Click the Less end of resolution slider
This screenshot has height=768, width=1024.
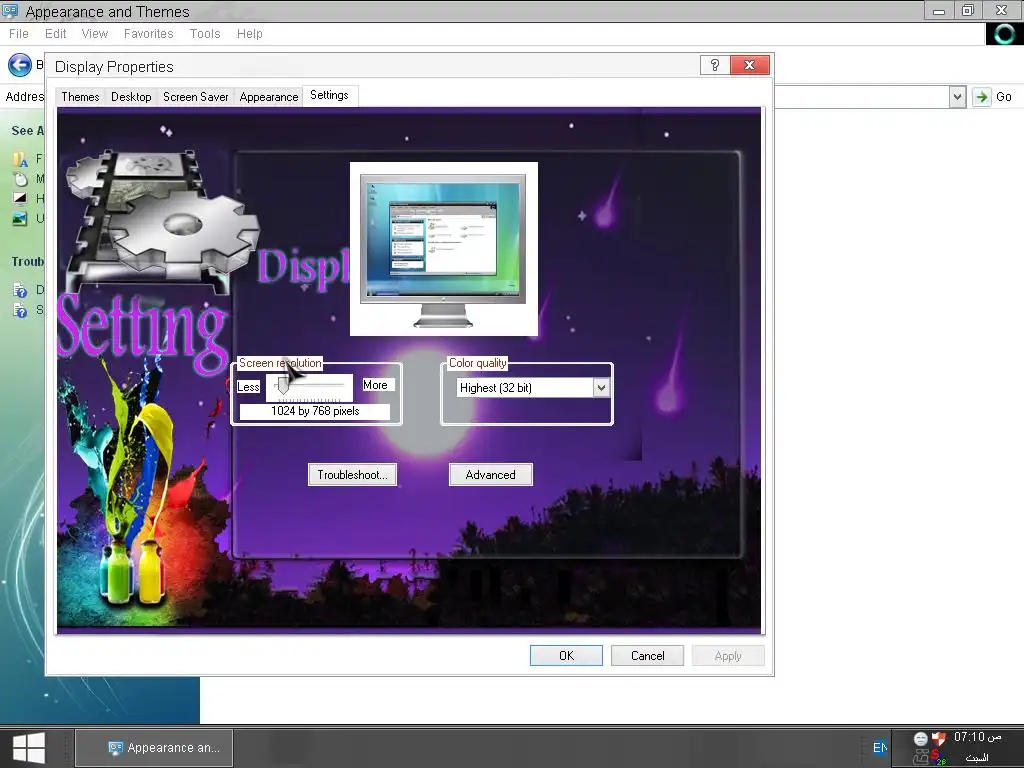[248, 387]
